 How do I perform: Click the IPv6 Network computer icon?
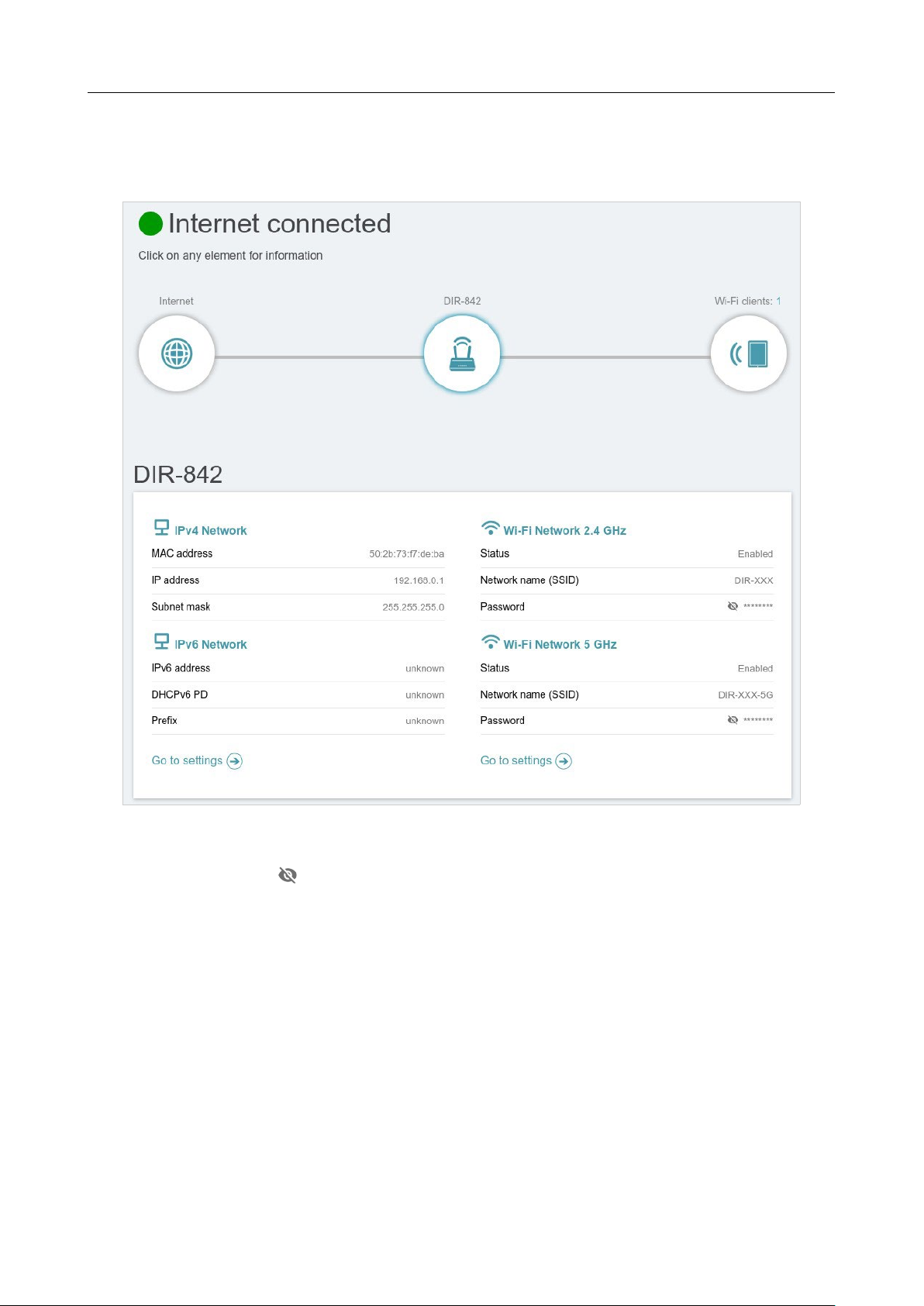pos(161,643)
